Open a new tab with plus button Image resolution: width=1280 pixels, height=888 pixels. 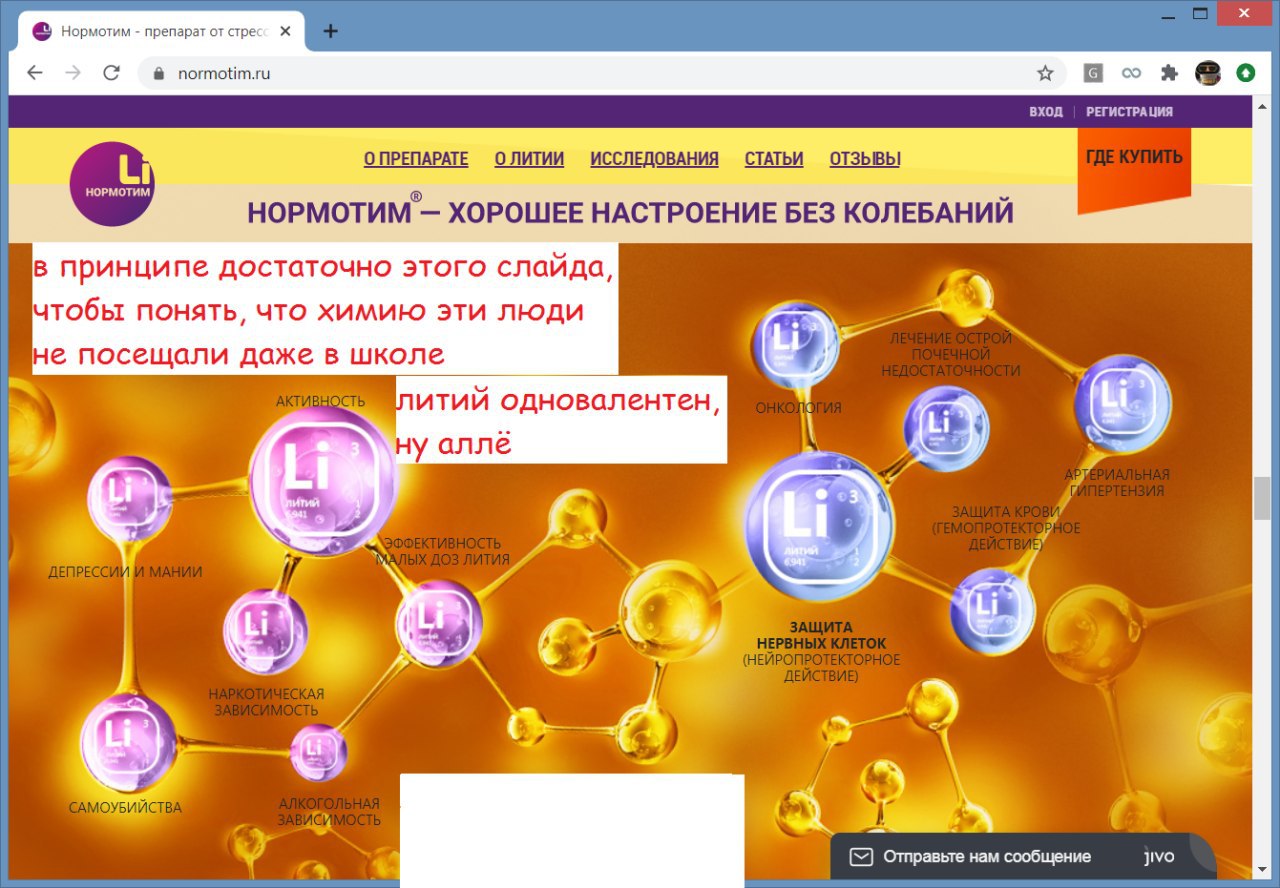tap(331, 31)
